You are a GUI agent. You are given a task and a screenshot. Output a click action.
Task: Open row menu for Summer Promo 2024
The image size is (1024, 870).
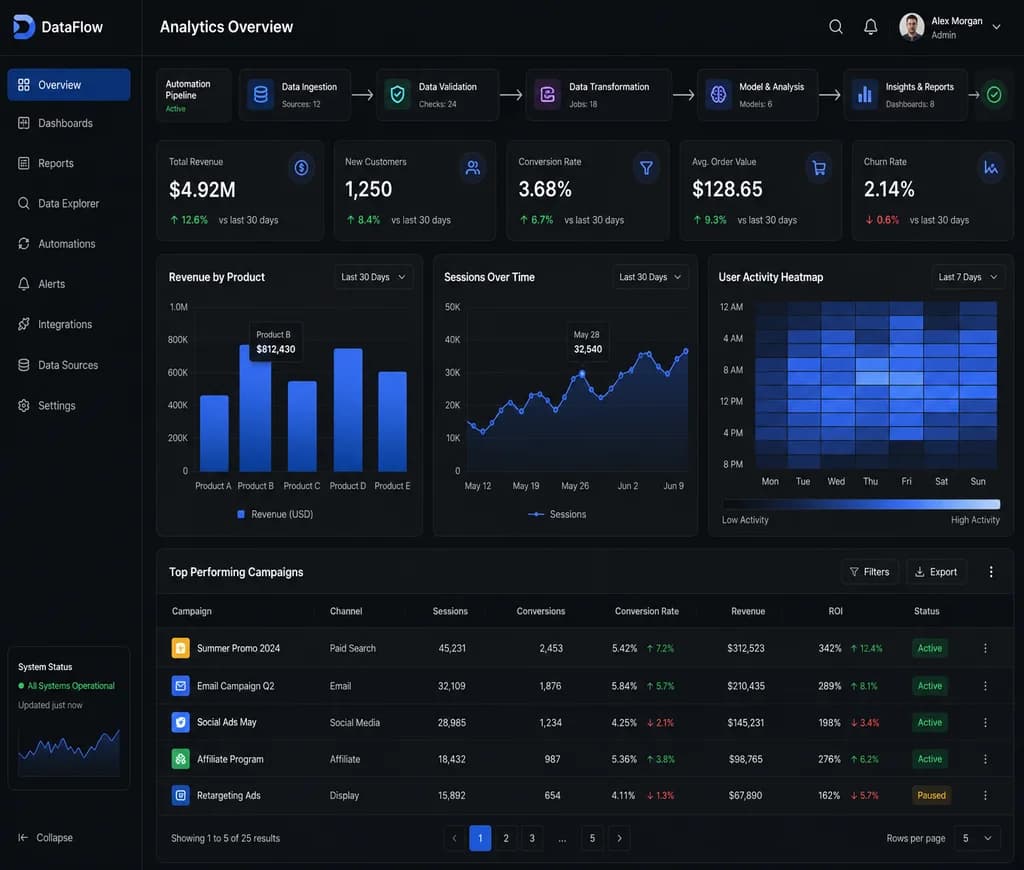click(x=985, y=648)
